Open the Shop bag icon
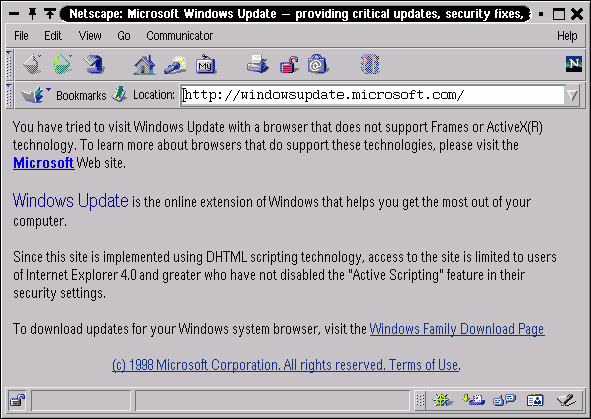The width and height of the screenshot is (591, 419). [317, 64]
